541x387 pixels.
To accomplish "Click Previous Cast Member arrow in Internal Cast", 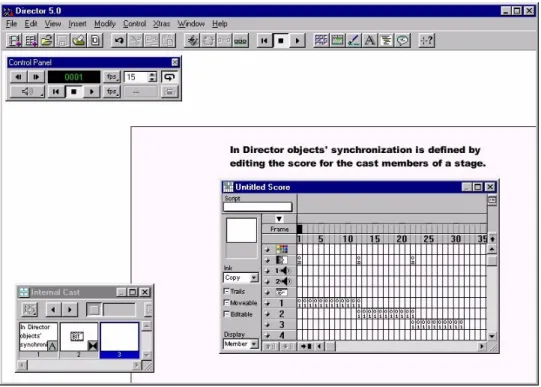I will tap(53, 309).
